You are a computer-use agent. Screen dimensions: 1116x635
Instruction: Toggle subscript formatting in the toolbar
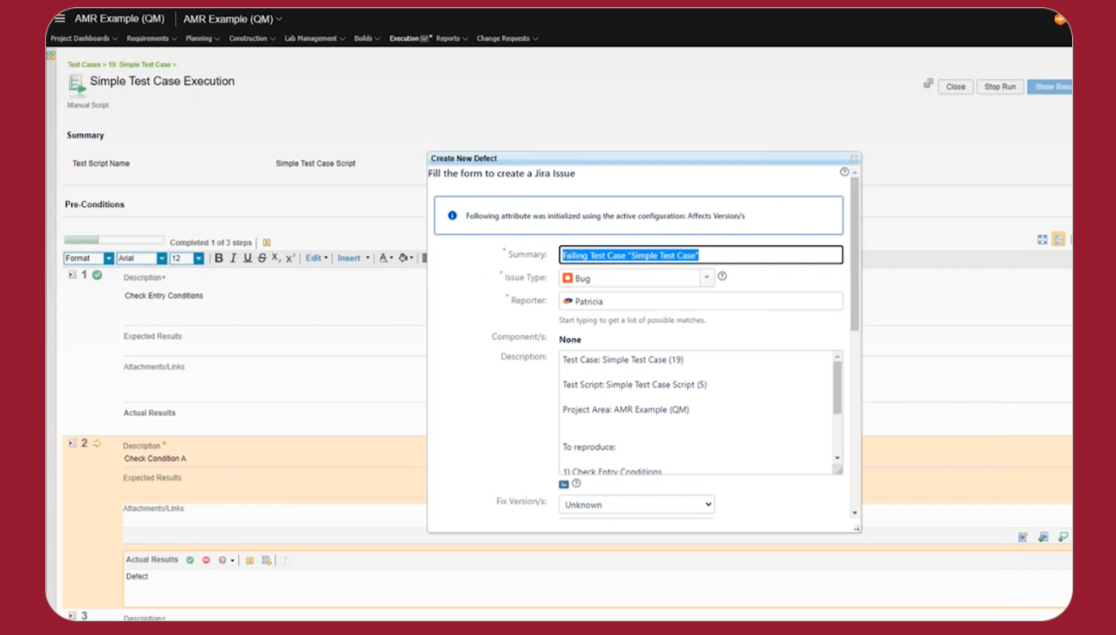(x=276, y=258)
